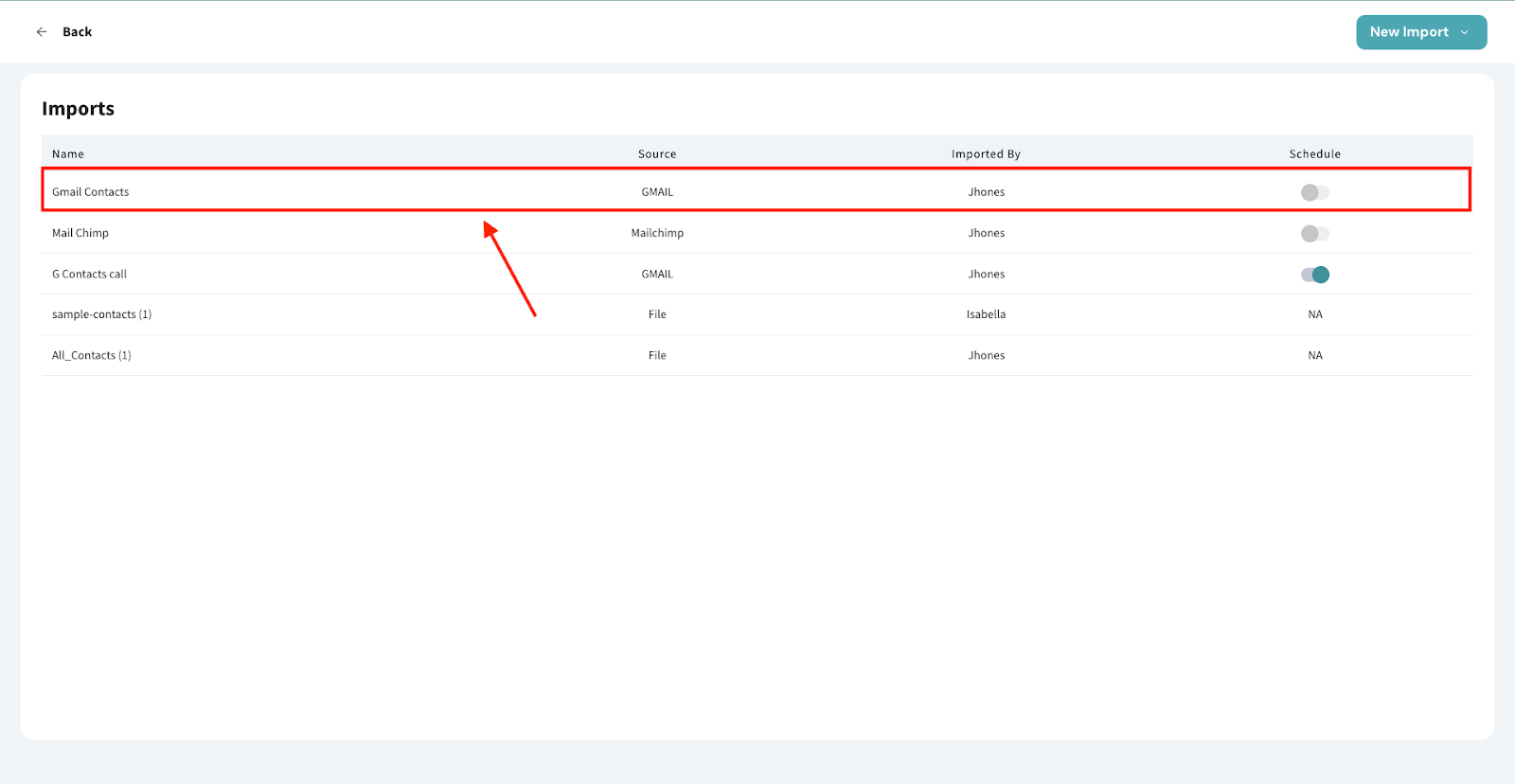This screenshot has width=1515, height=784.
Task: Select the sample-contacts (1) import name
Action: (101, 314)
